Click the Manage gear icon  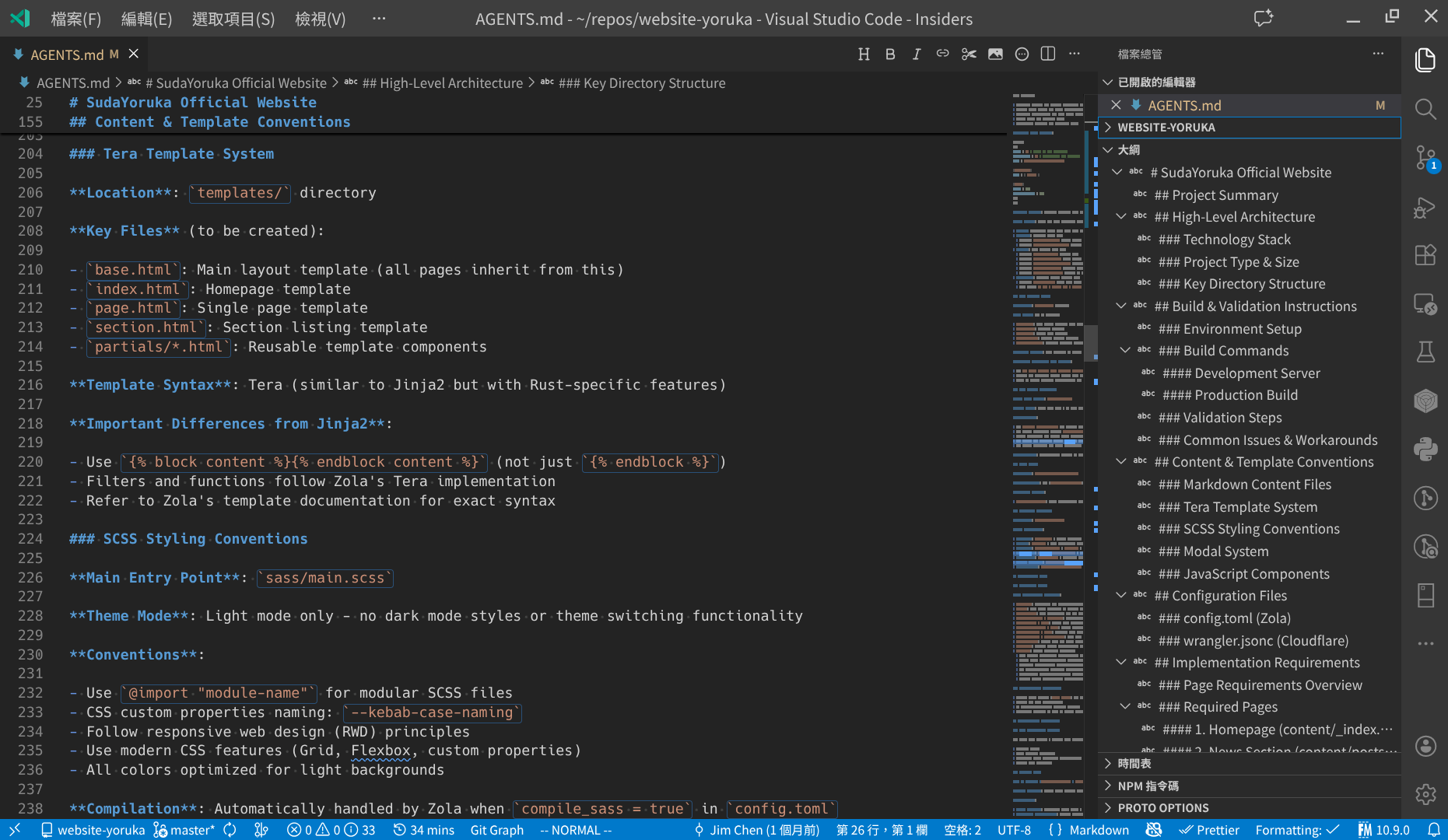tap(1425, 794)
